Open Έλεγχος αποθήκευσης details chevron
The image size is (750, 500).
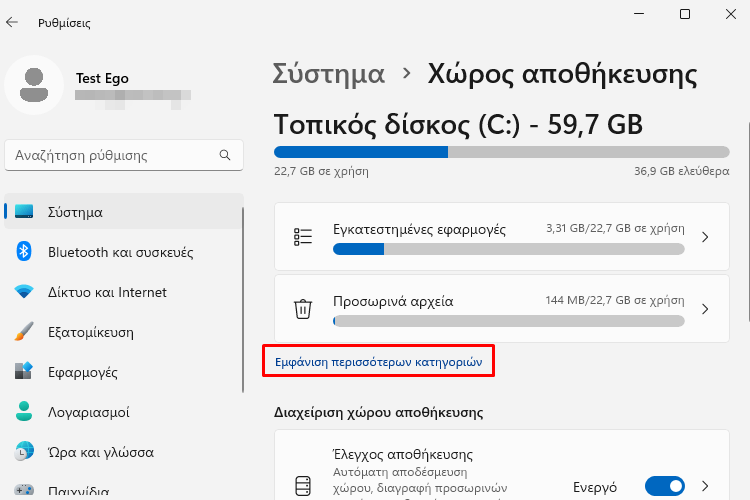pyautogui.click(x=705, y=486)
